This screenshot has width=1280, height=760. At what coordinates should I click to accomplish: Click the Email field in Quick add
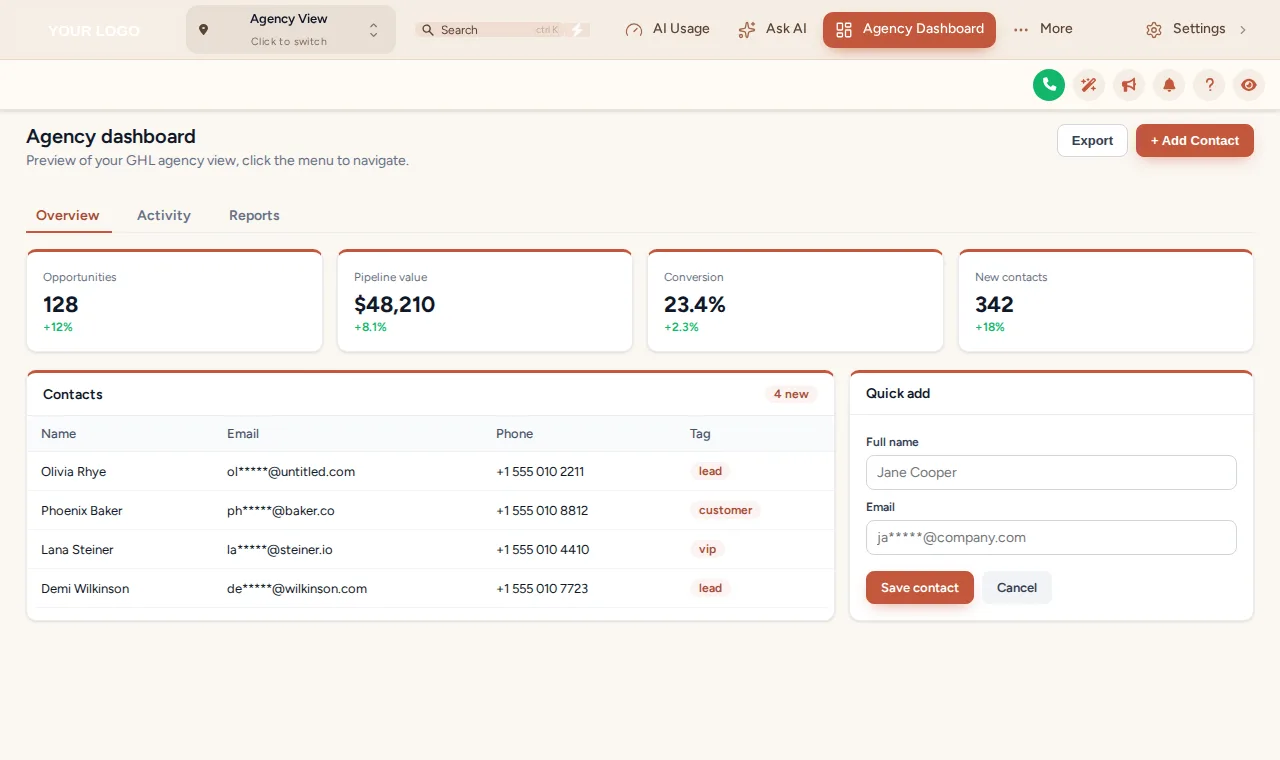[1051, 537]
